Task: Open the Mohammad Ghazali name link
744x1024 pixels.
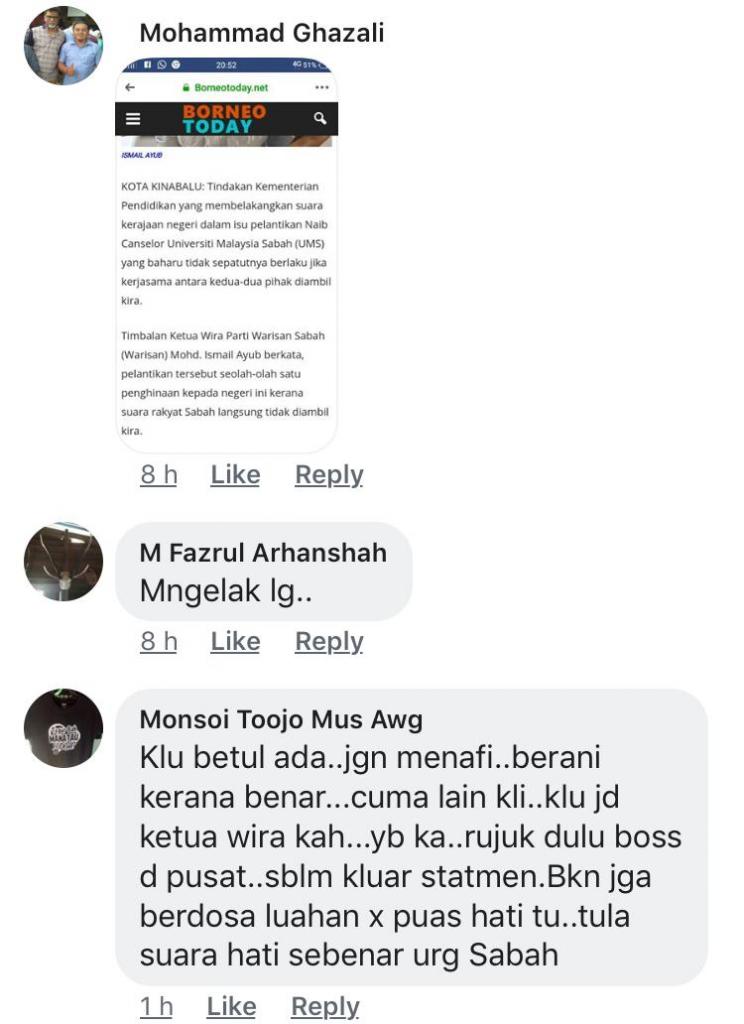Action: coord(262,33)
